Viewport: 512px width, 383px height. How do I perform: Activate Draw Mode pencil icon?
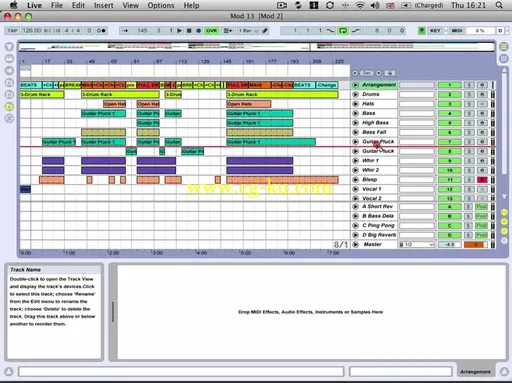pos(265,31)
